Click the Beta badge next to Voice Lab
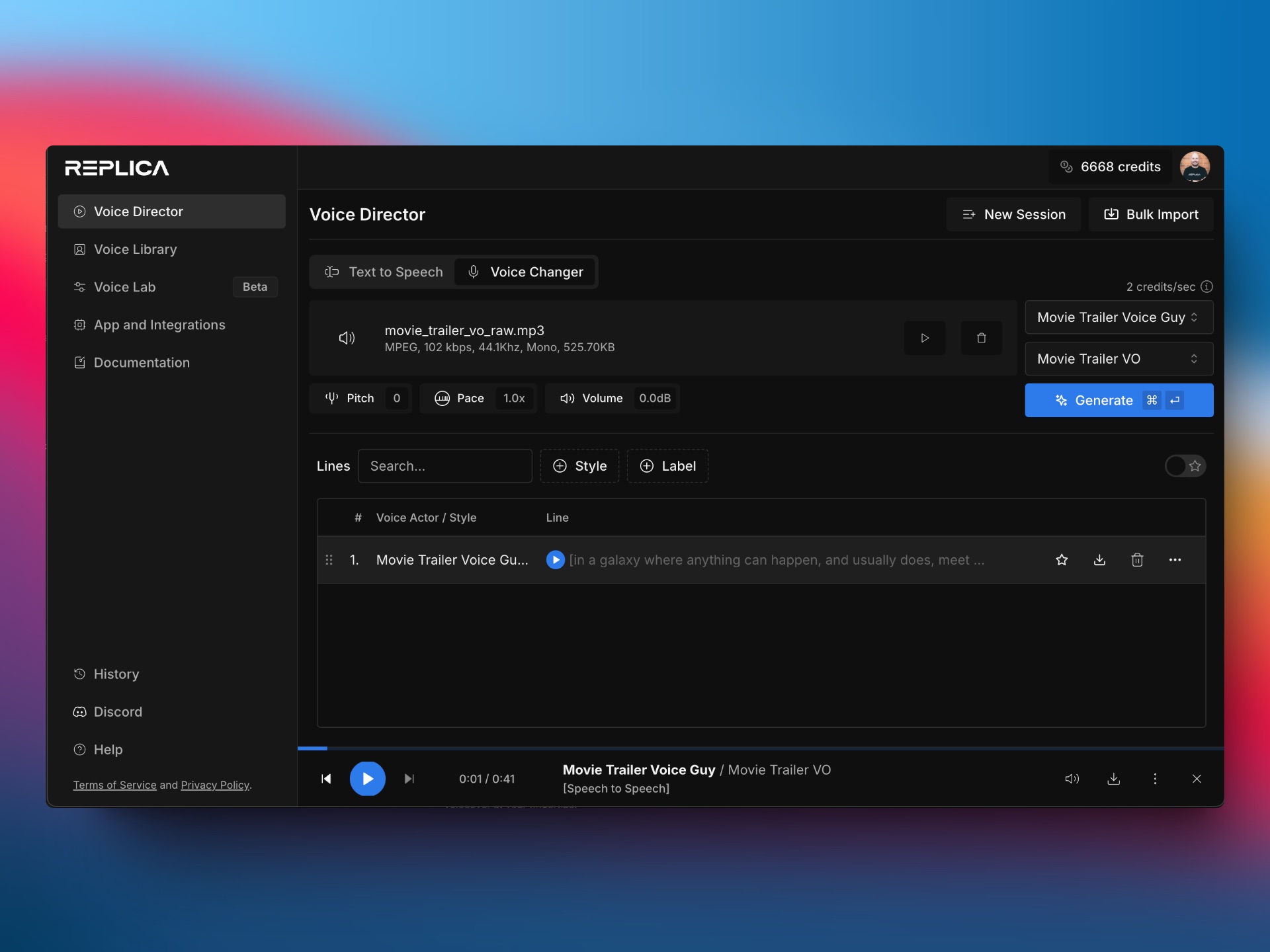1270x952 pixels. point(255,287)
